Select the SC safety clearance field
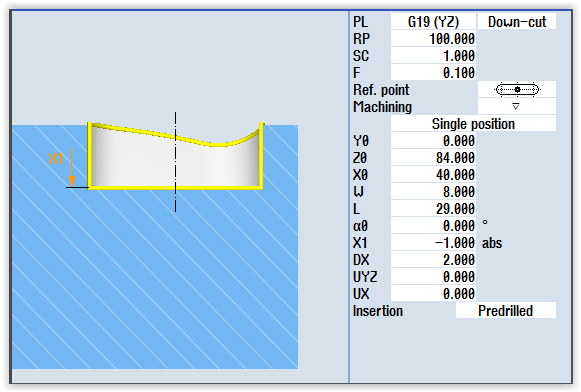This screenshot has width=581, height=392. 433,56
